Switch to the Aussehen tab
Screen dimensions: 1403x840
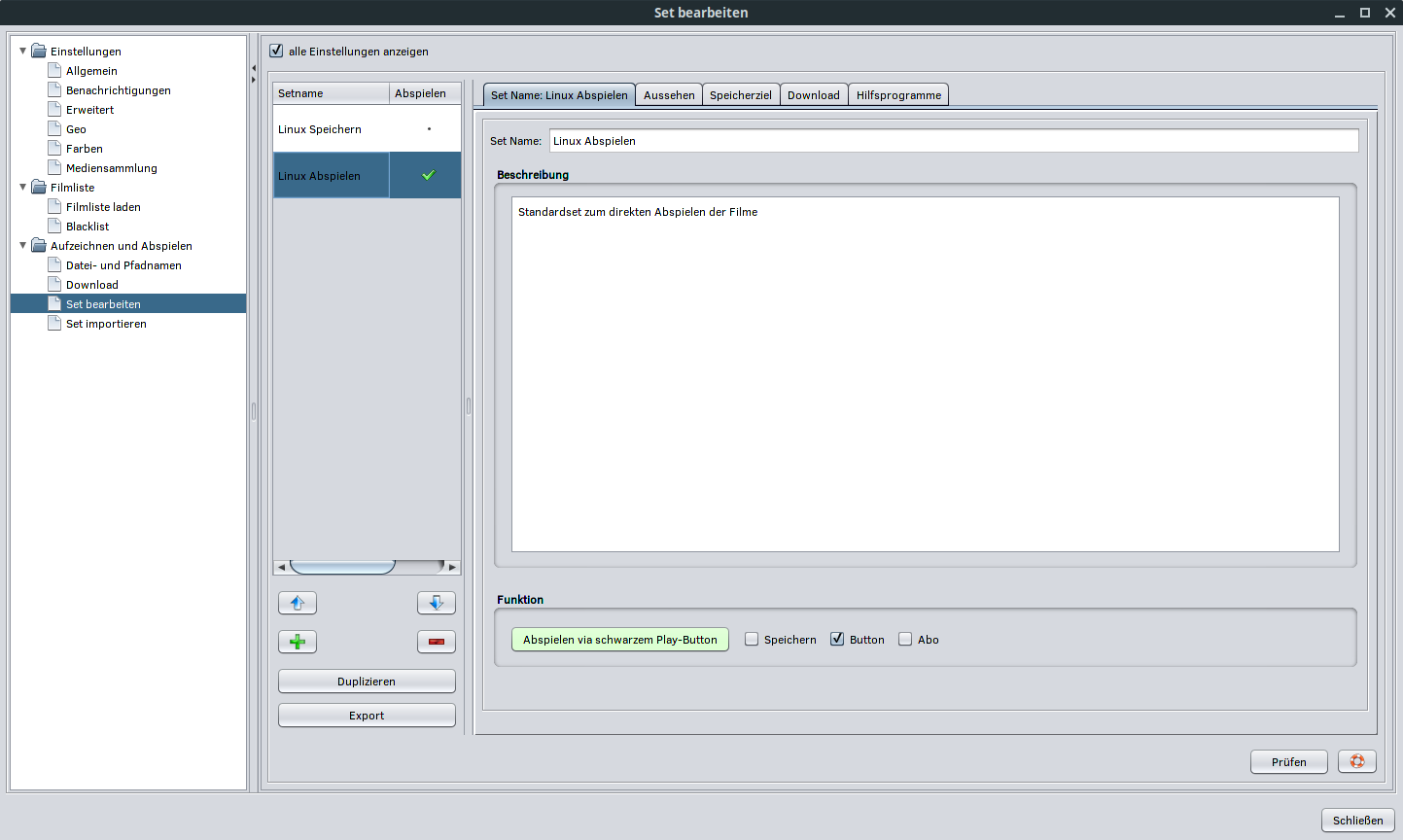pos(669,95)
